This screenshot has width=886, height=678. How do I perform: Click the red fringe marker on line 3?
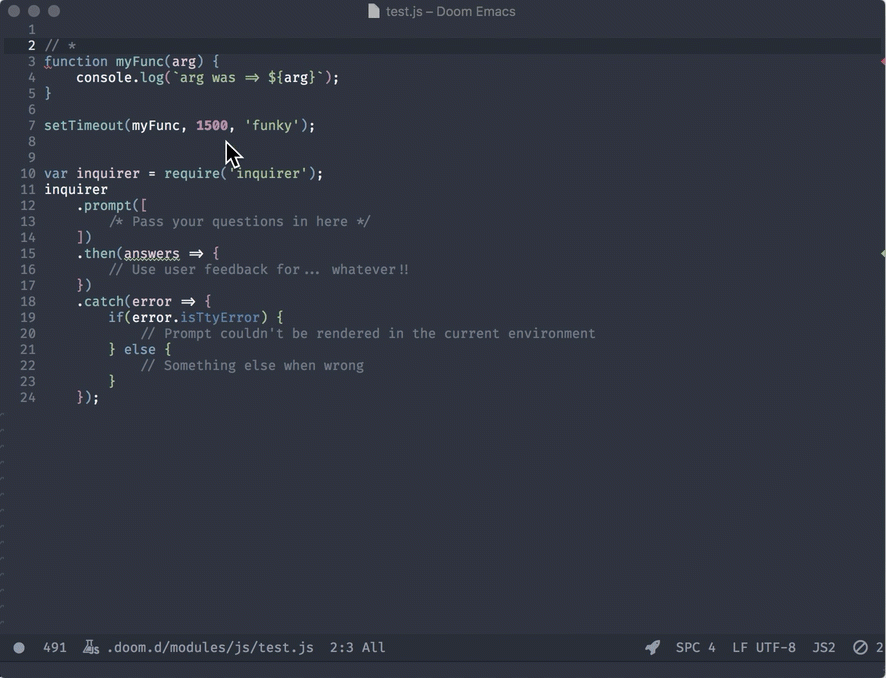click(x=883, y=61)
